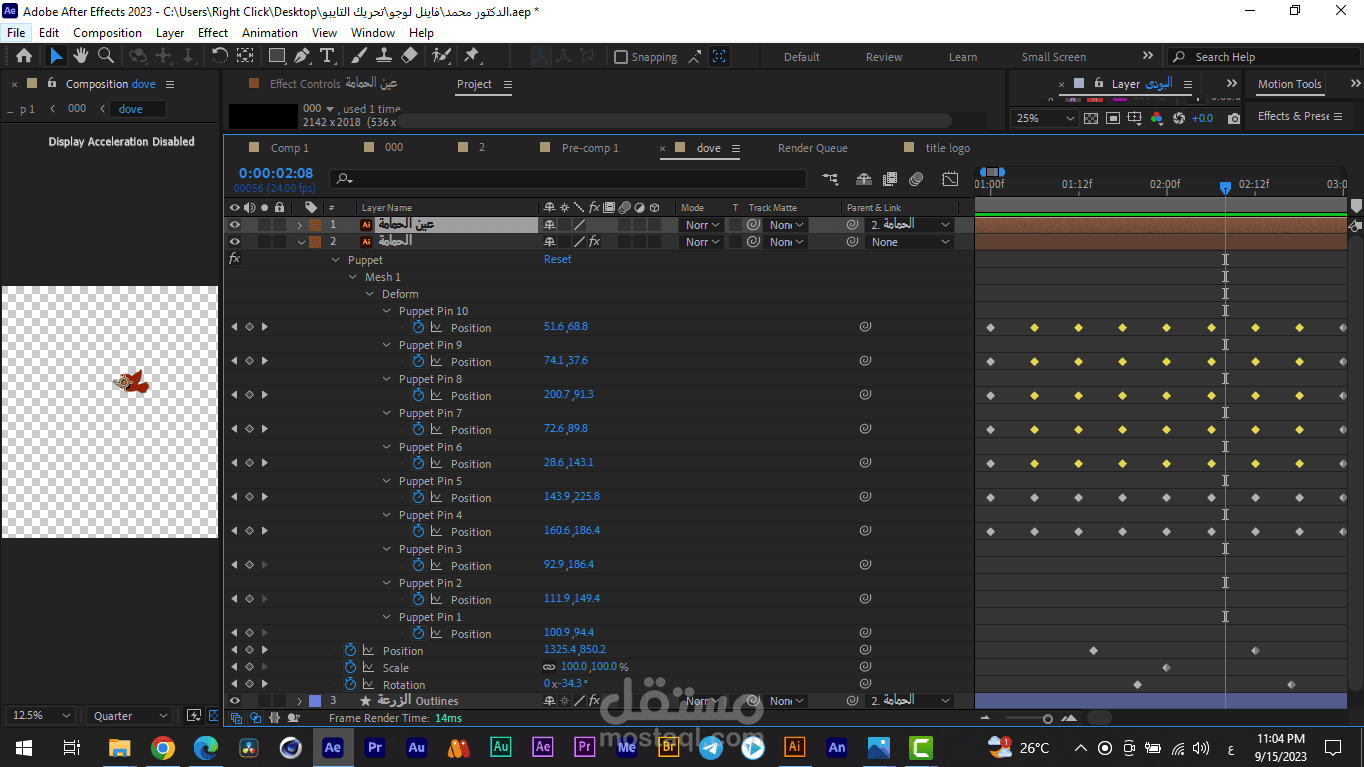The image size is (1364, 767).
Task: Click the brown label color swatch of layer 2
Action: click(x=315, y=242)
